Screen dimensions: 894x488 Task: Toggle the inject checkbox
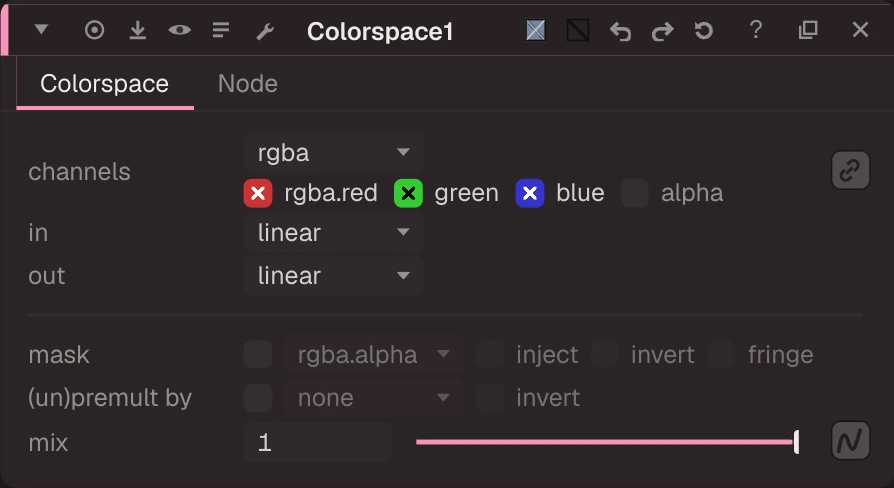[x=490, y=355]
